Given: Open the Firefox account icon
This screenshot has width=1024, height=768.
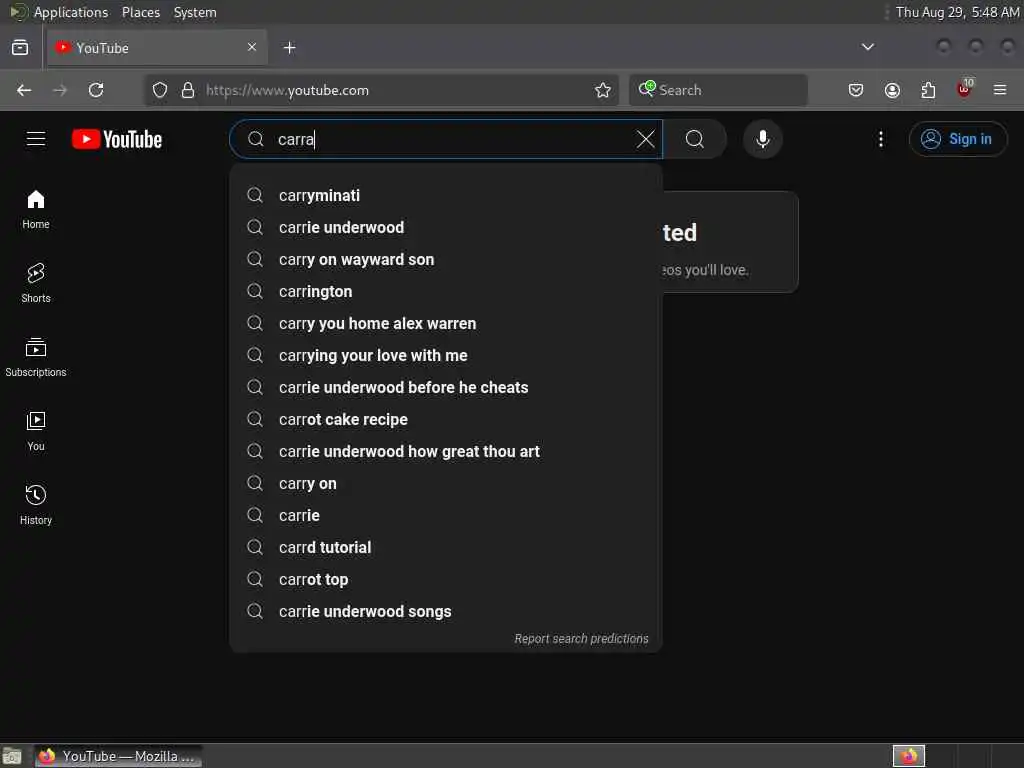Looking at the screenshot, I should pyautogui.click(x=892, y=90).
